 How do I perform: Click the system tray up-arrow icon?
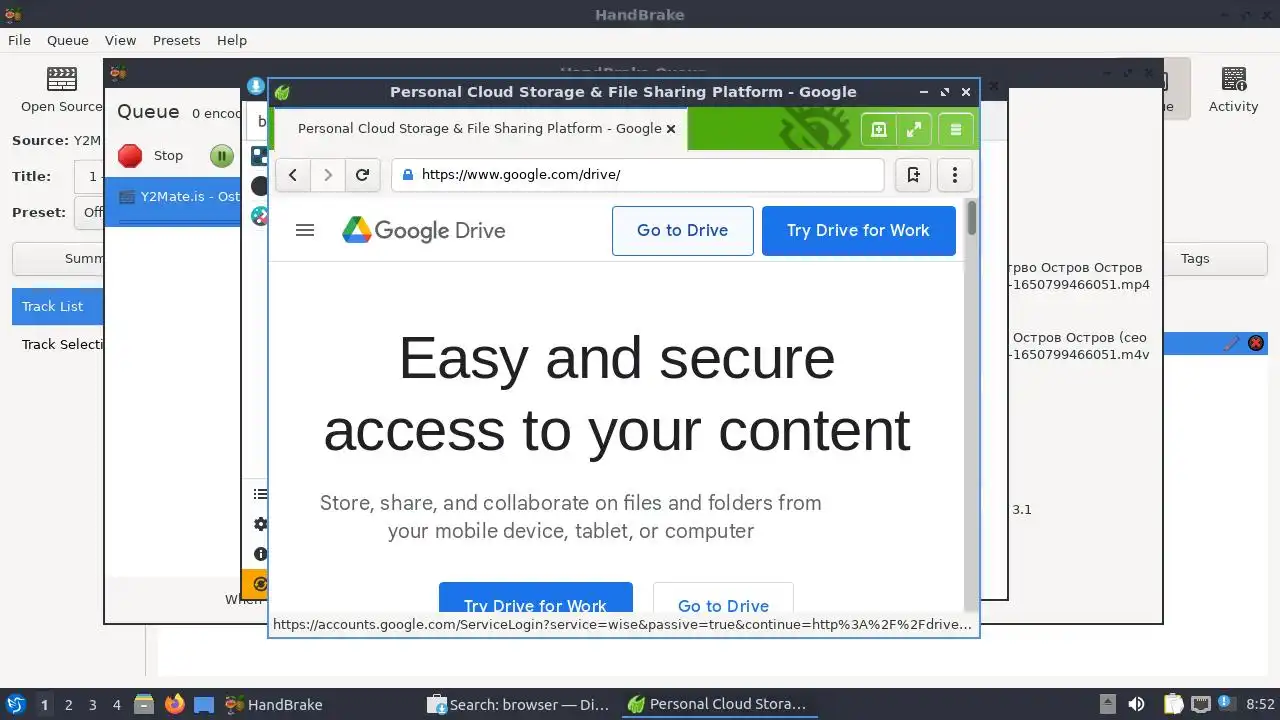pos(1107,704)
